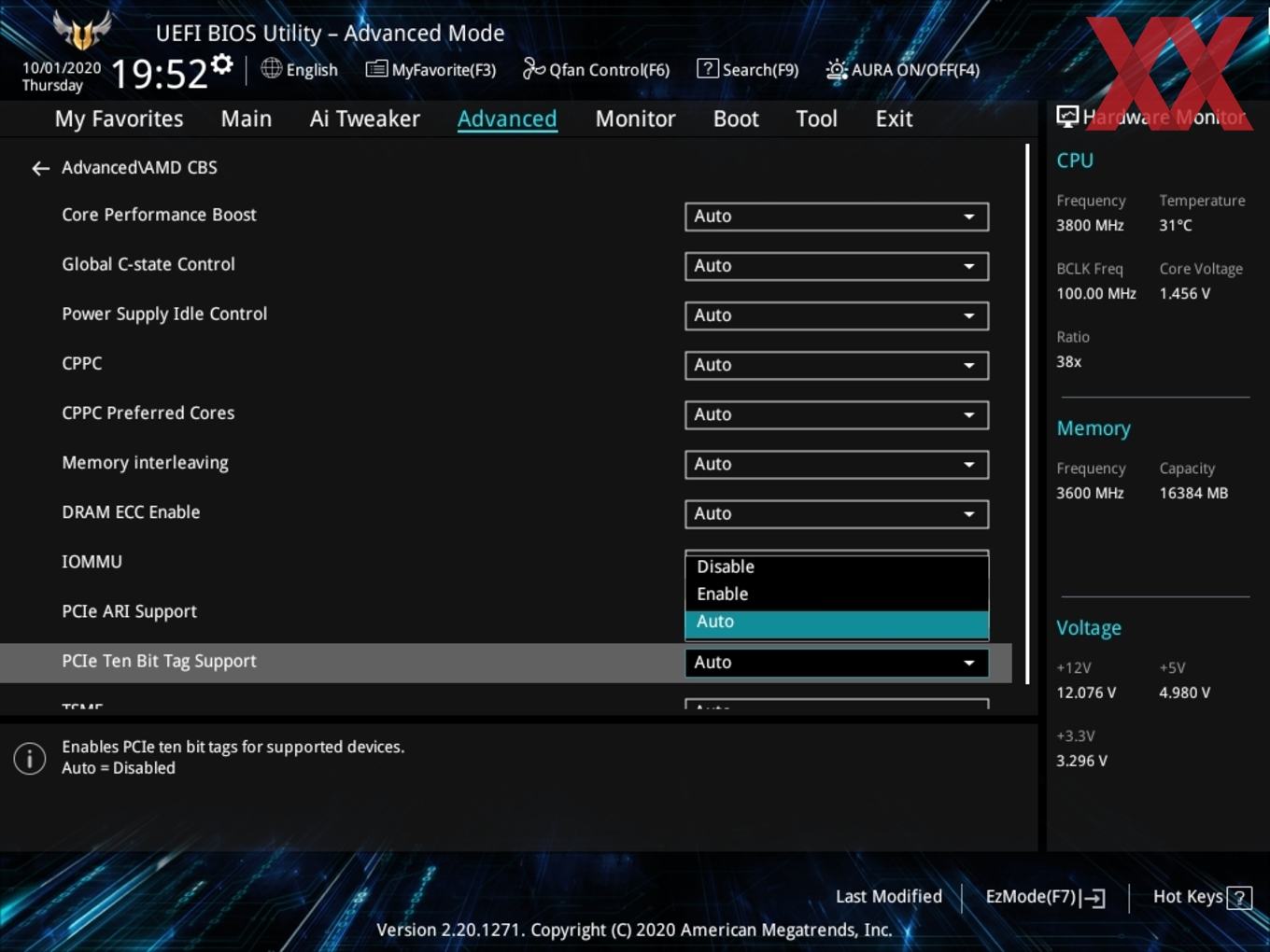Click the TUF logo emblem
The height and width of the screenshot is (952, 1270).
coord(82,30)
